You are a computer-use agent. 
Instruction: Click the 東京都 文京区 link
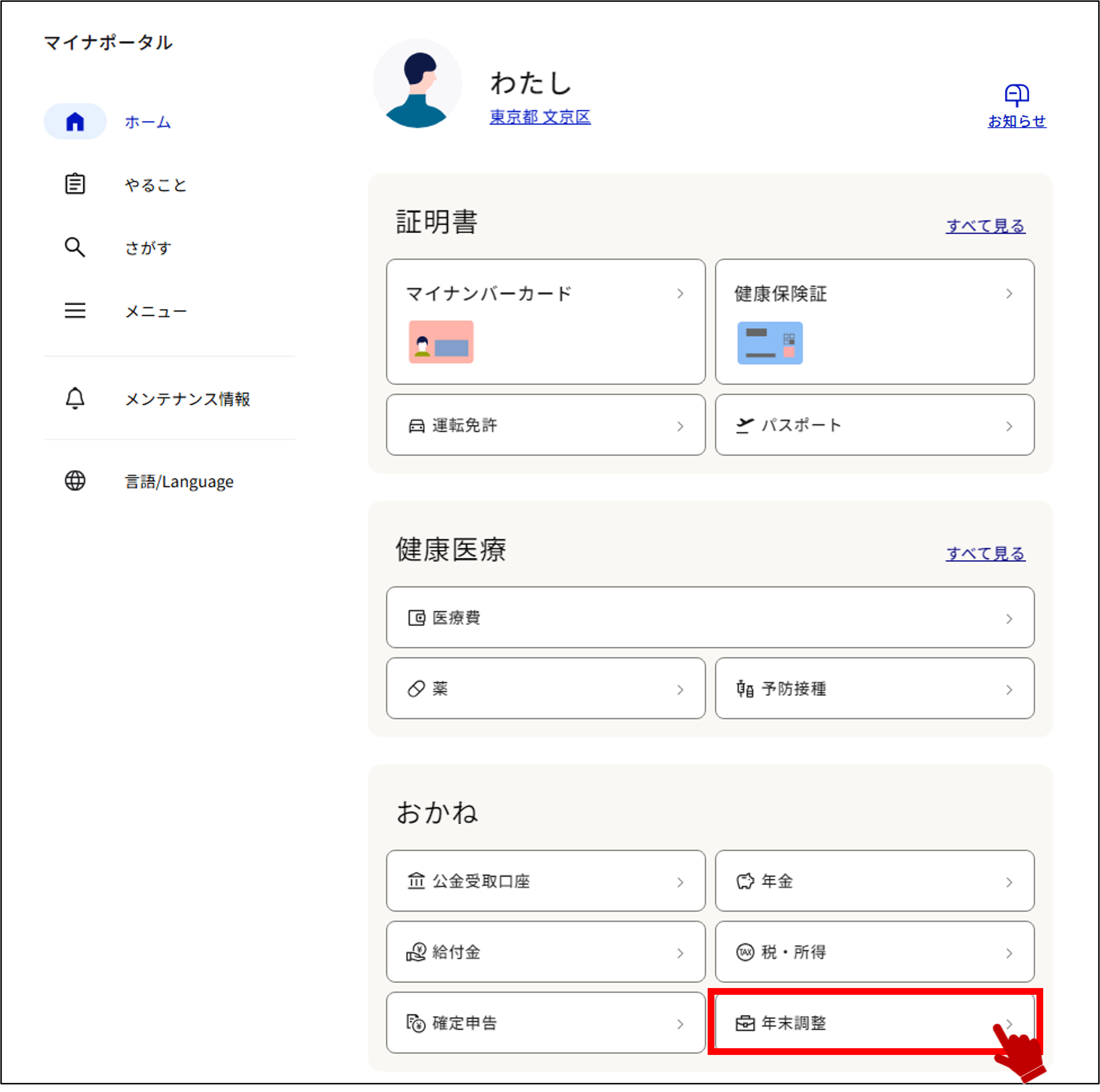540,117
